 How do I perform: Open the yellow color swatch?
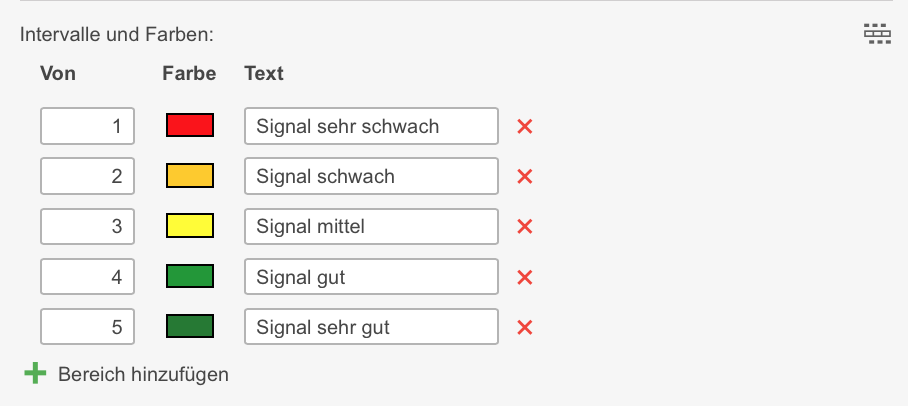click(190, 226)
